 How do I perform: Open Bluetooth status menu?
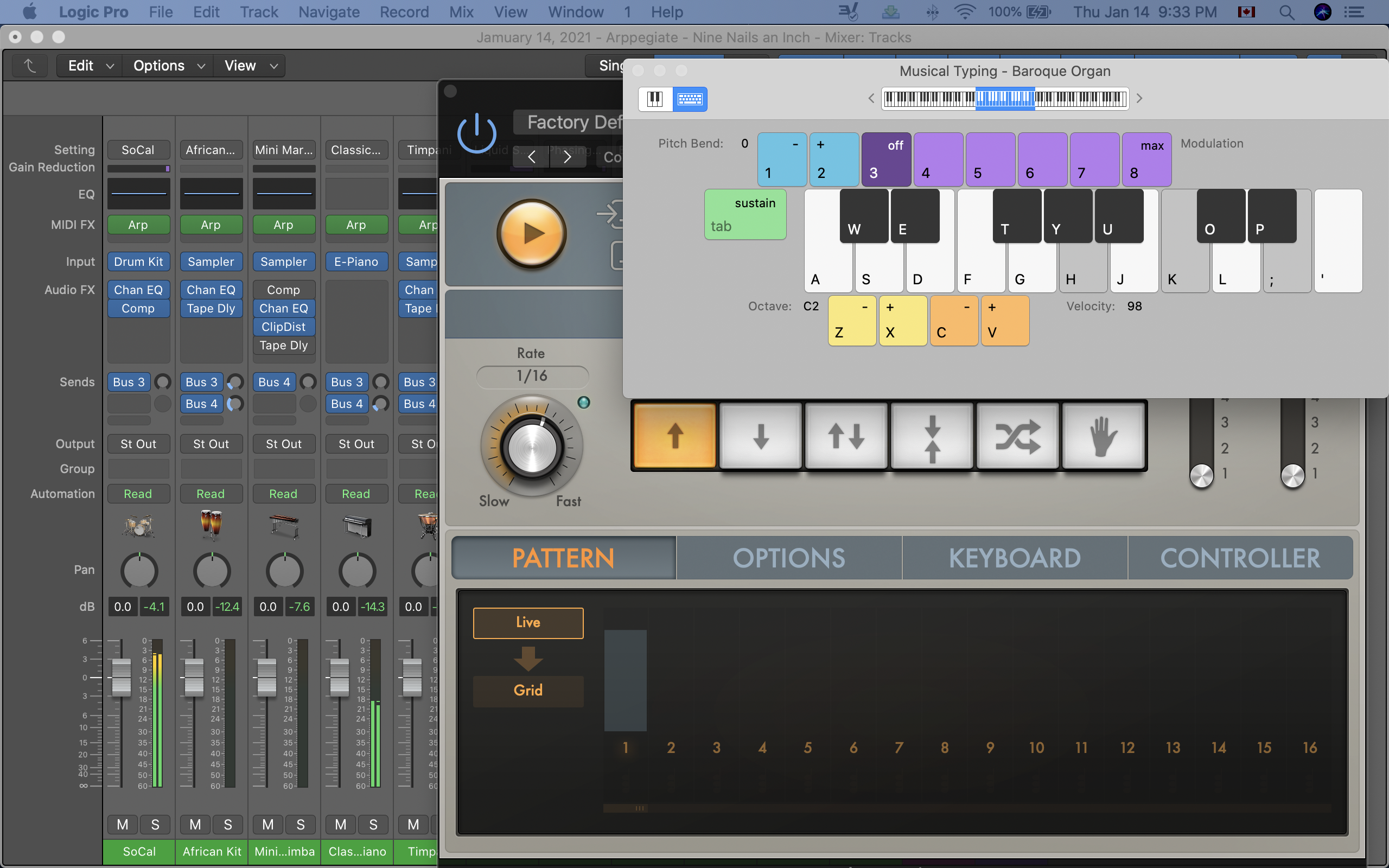click(x=932, y=12)
